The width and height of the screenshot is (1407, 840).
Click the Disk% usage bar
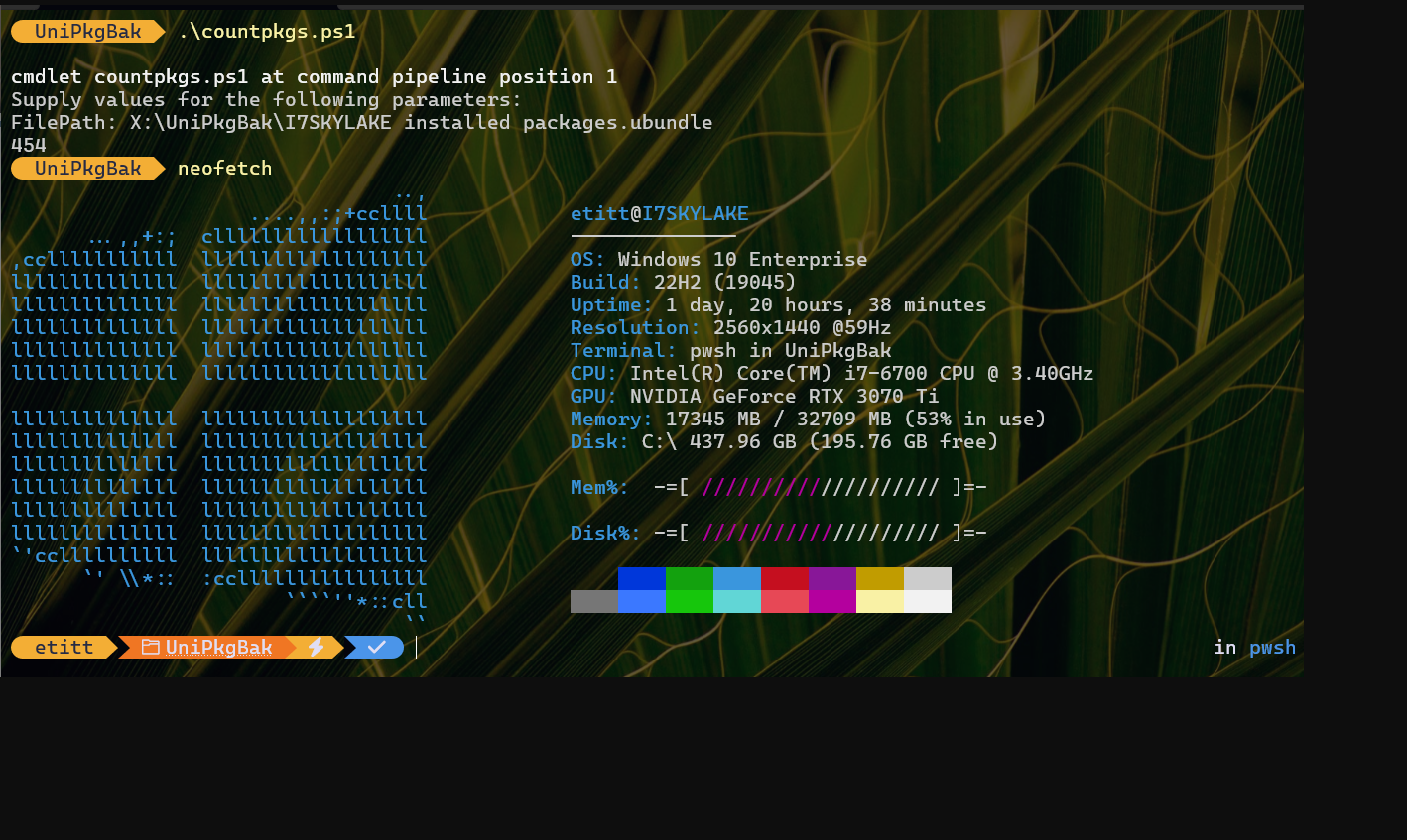pyautogui.click(x=821, y=534)
